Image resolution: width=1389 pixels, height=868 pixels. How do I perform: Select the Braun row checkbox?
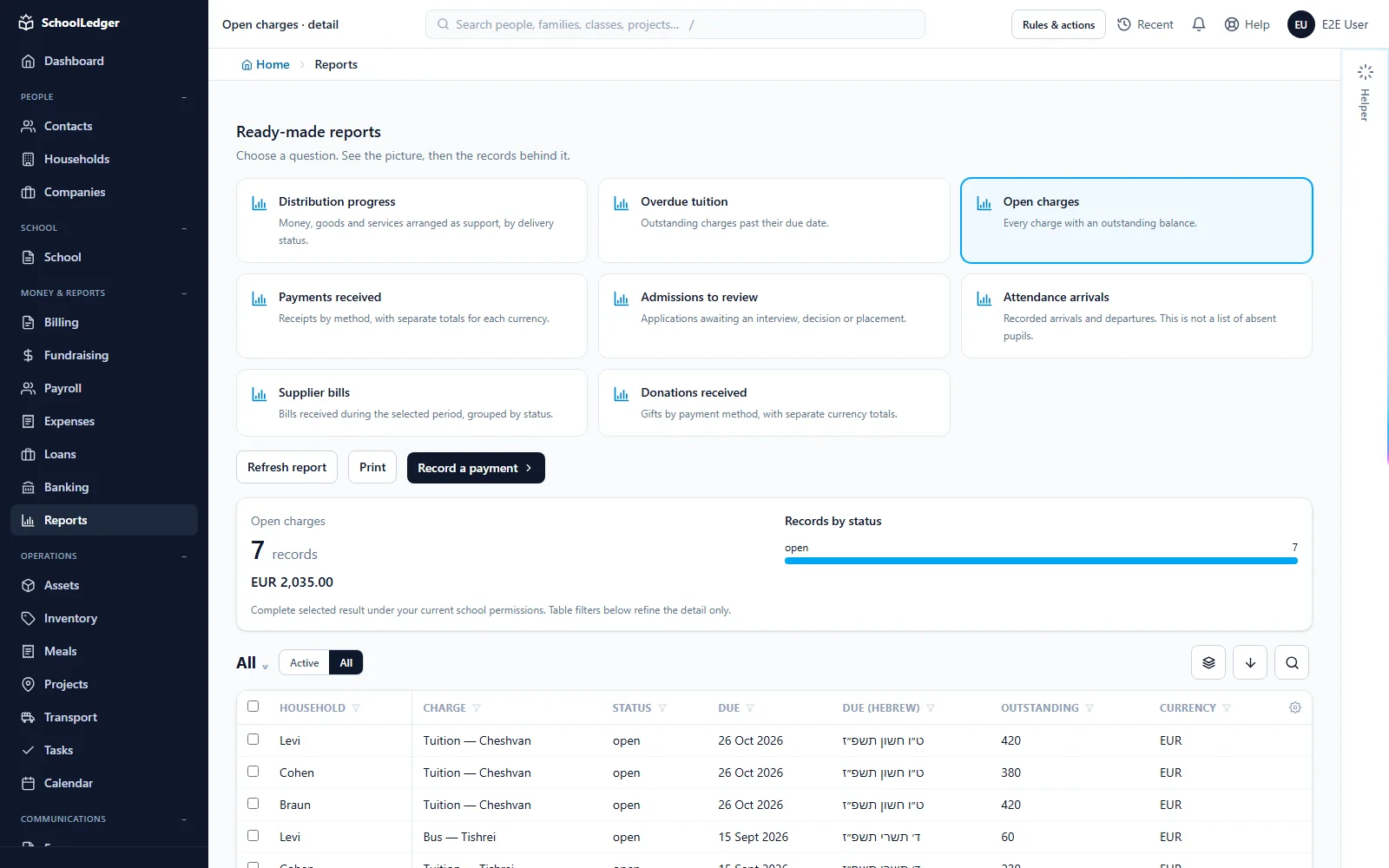coord(253,804)
